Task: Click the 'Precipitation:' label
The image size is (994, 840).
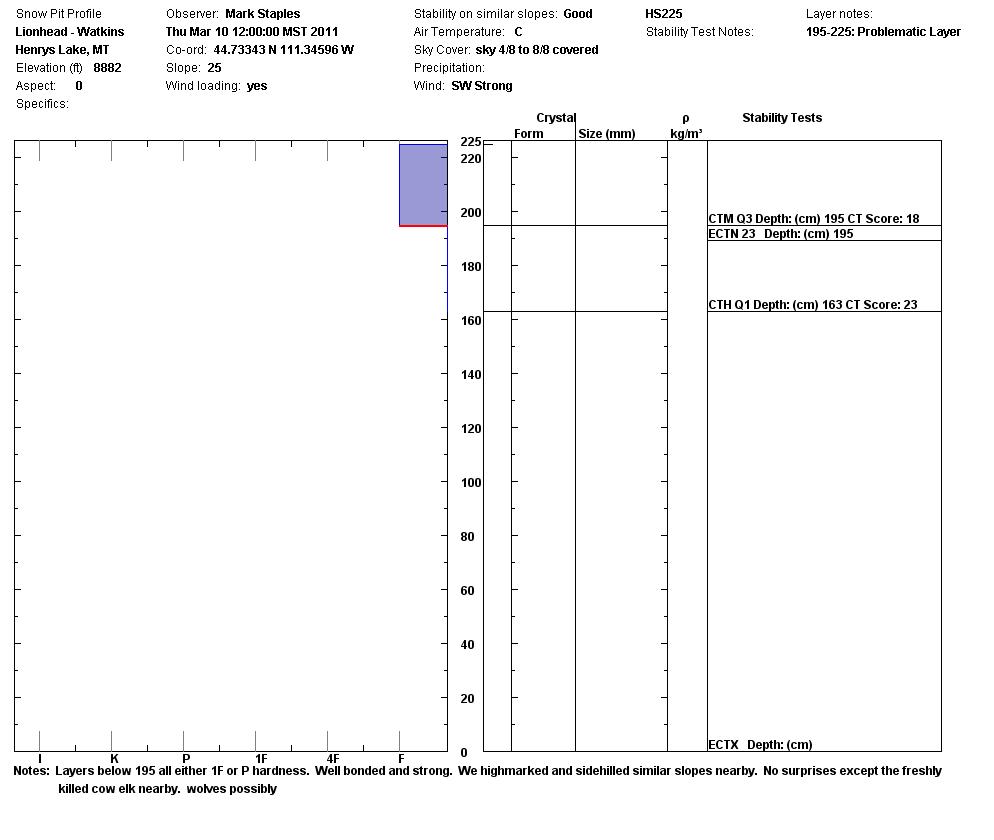Action: click(x=449, y=68)
